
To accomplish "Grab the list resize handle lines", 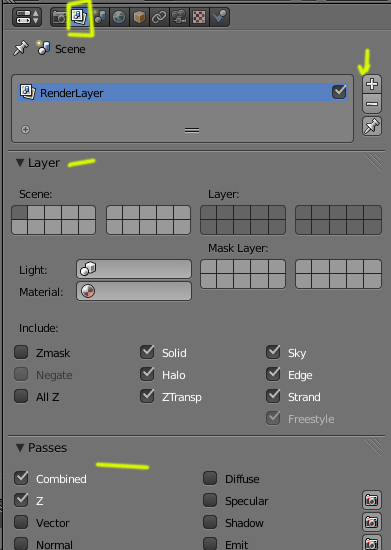I will (x=192, y=130).
